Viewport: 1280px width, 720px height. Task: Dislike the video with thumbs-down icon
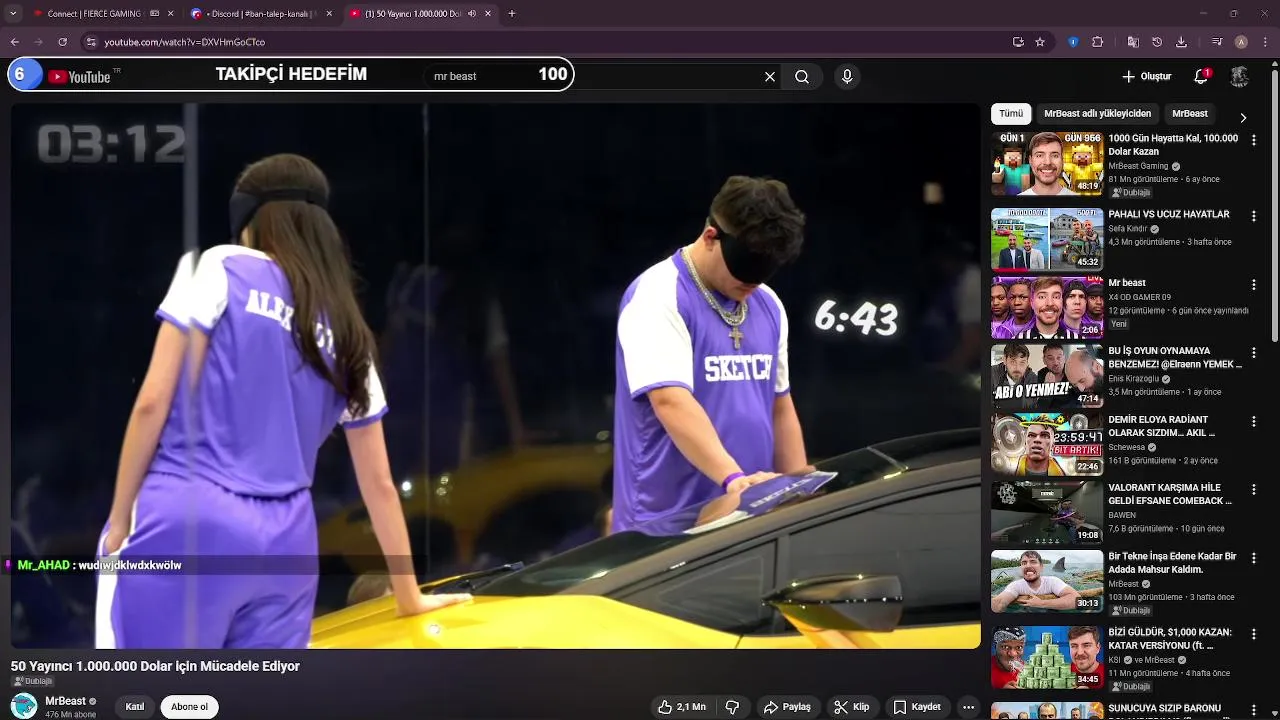(732, 707)
